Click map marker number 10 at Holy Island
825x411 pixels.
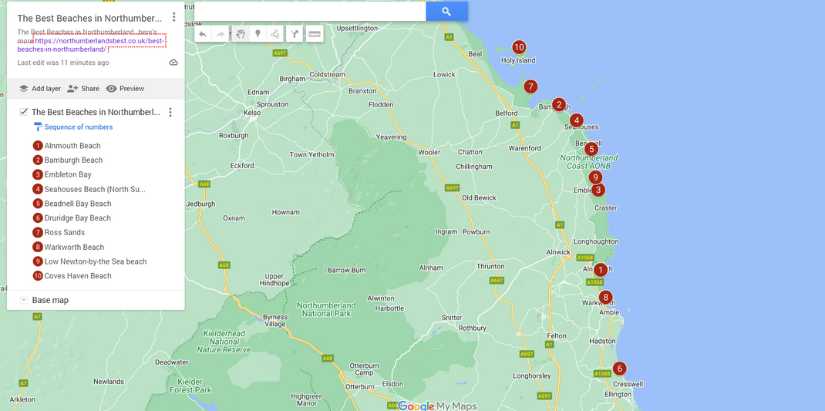(x=519, y=47)
